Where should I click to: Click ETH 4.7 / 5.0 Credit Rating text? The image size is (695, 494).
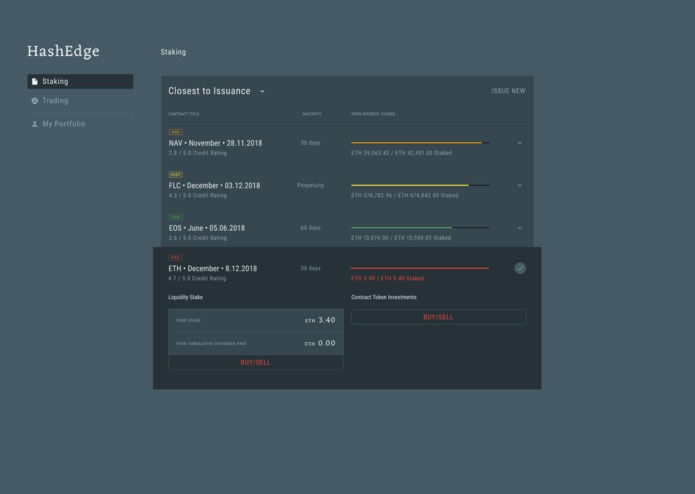coord(197,279)
